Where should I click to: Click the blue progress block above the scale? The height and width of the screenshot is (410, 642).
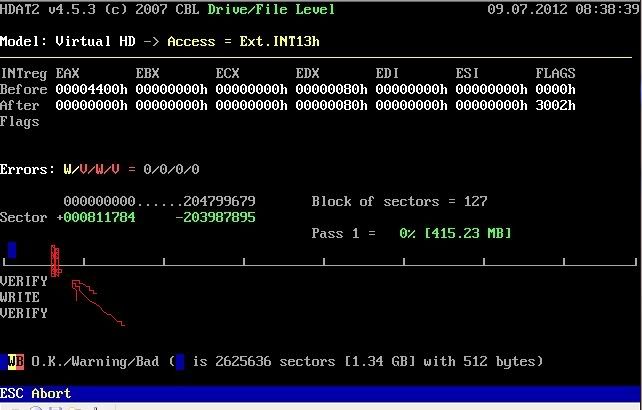point(12,250)
